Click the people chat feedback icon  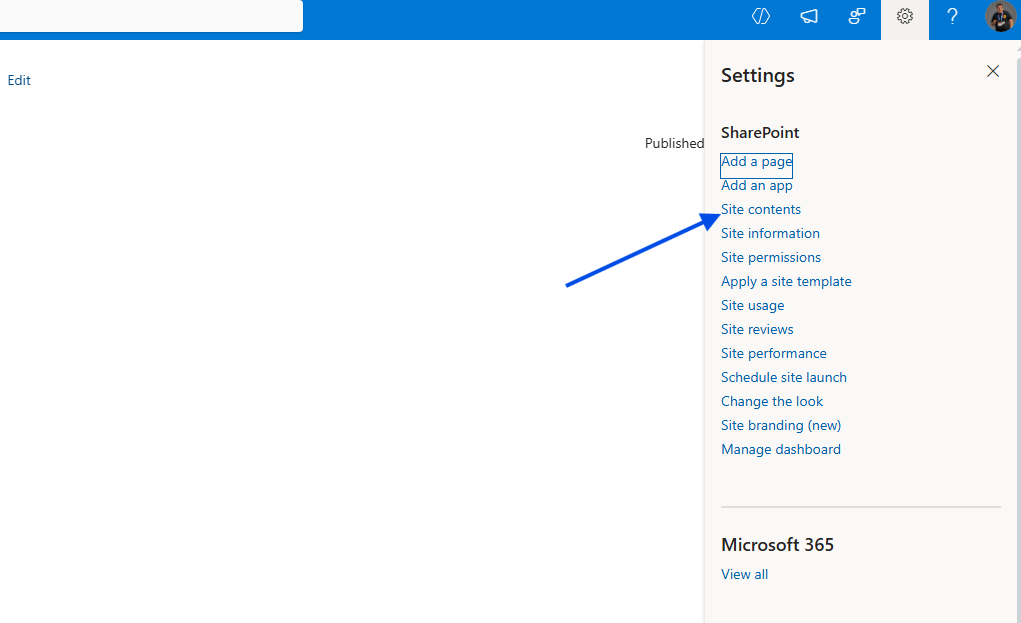[x=857, y=16]
